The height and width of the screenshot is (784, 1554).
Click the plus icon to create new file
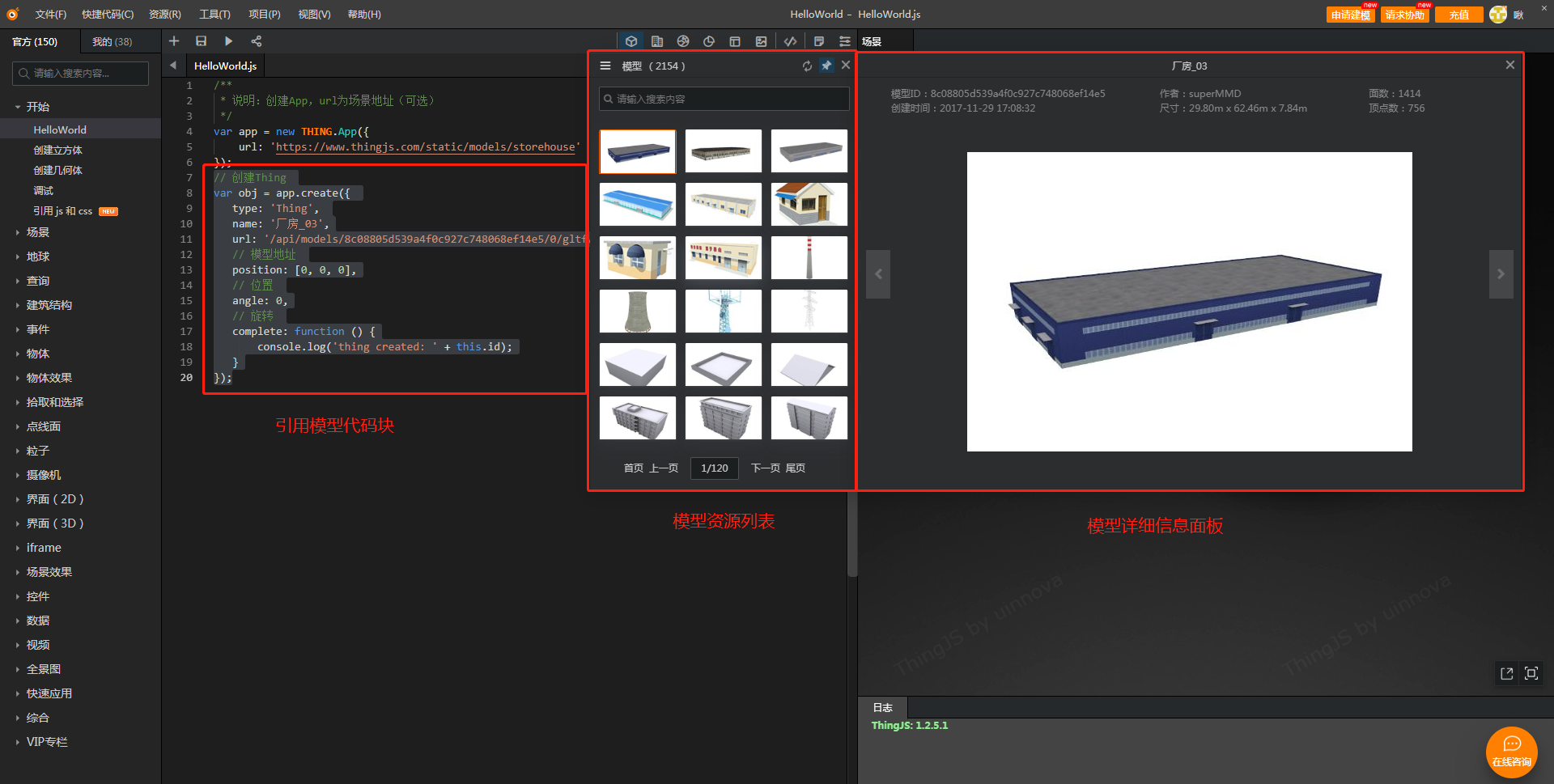click(174, 41)
